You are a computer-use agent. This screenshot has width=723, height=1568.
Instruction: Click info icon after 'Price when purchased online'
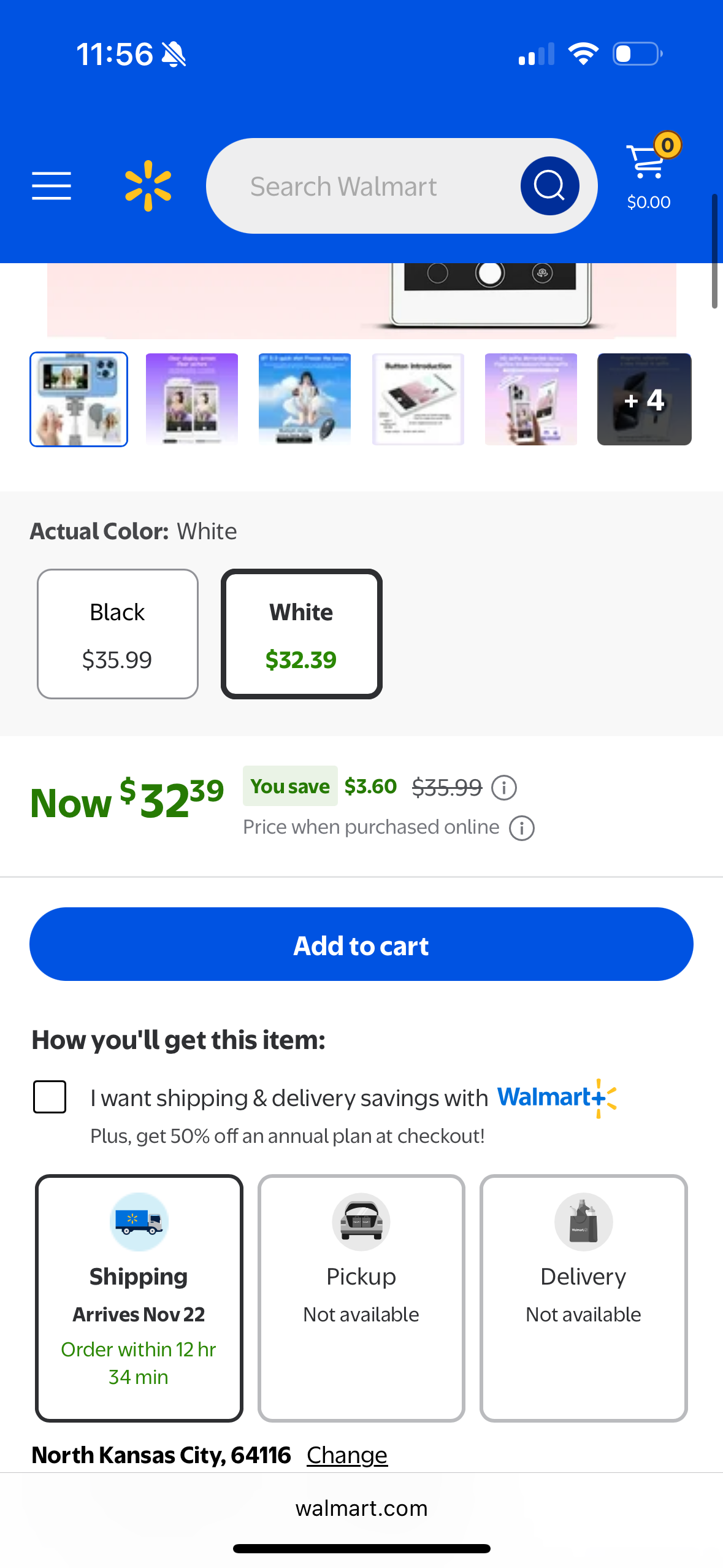[522, 828]
